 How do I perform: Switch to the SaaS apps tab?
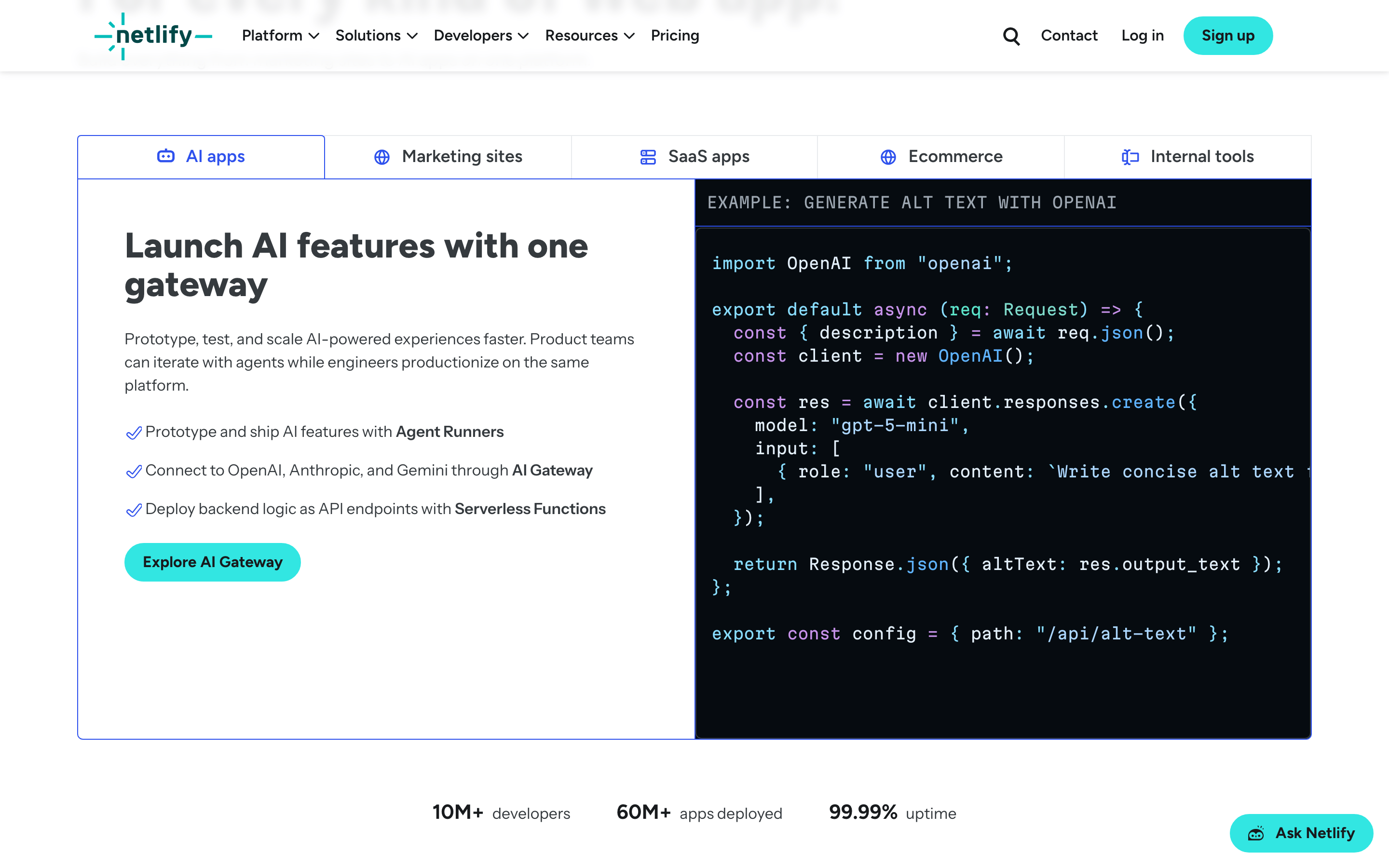pos(694,157)
